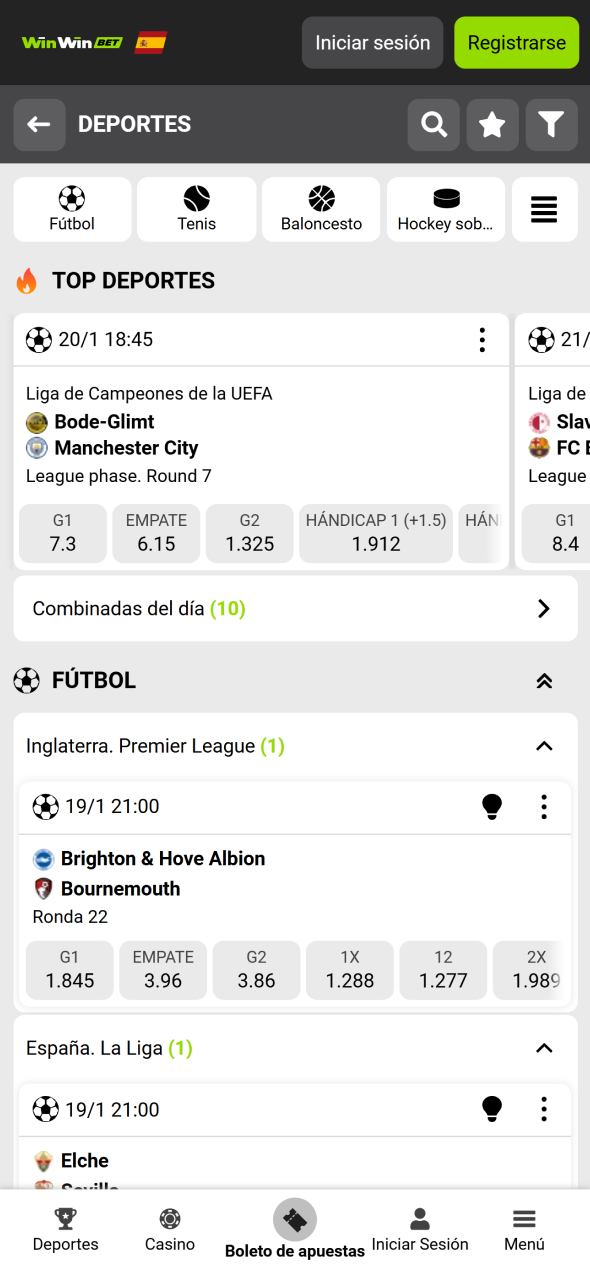Select the EMPATE 3.96 odds on Brighton match
The height and width of the screenshot is (1280, 590).
(x=162, y=970)
